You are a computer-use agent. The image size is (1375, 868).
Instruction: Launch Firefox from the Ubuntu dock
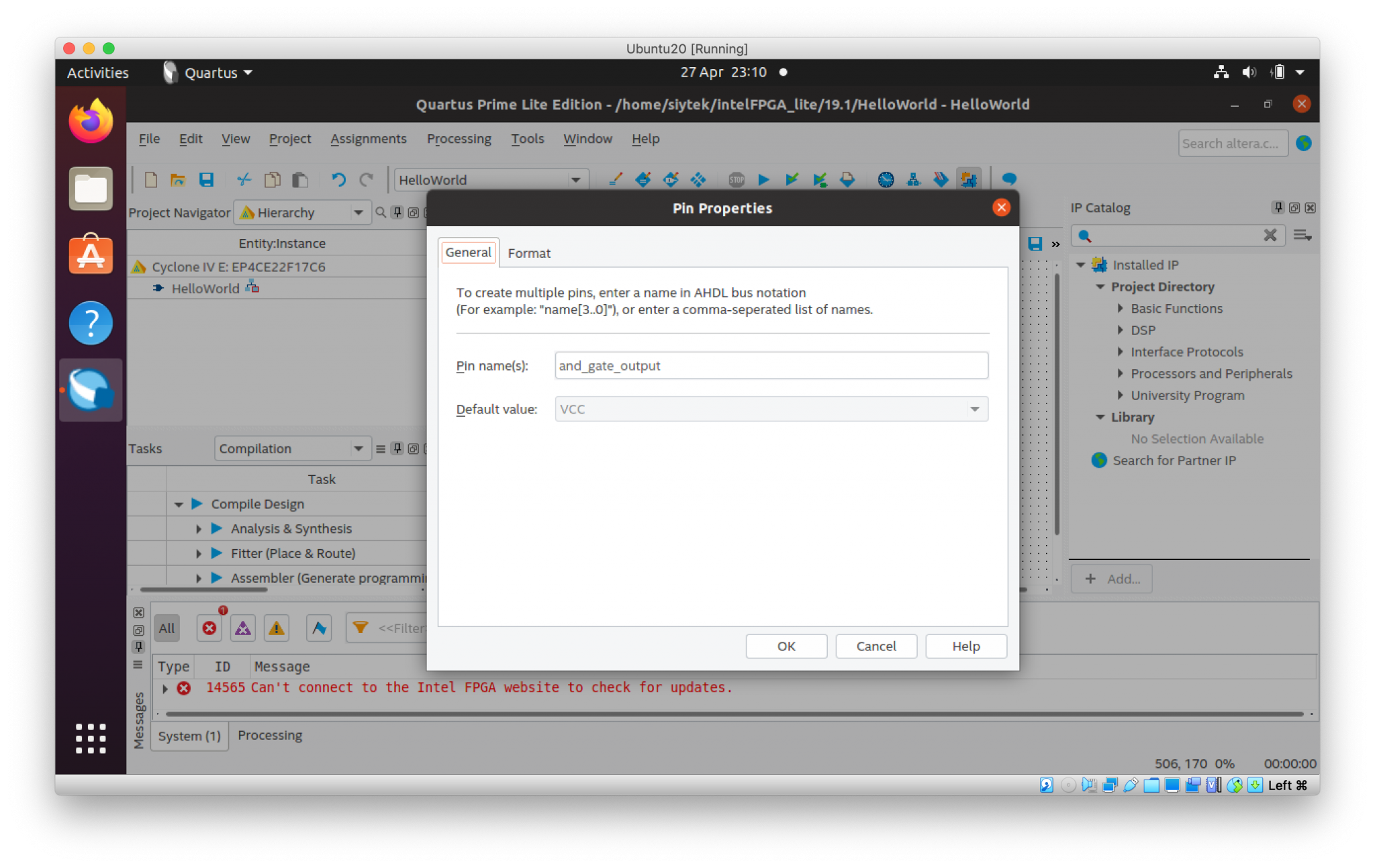[91, 121]
